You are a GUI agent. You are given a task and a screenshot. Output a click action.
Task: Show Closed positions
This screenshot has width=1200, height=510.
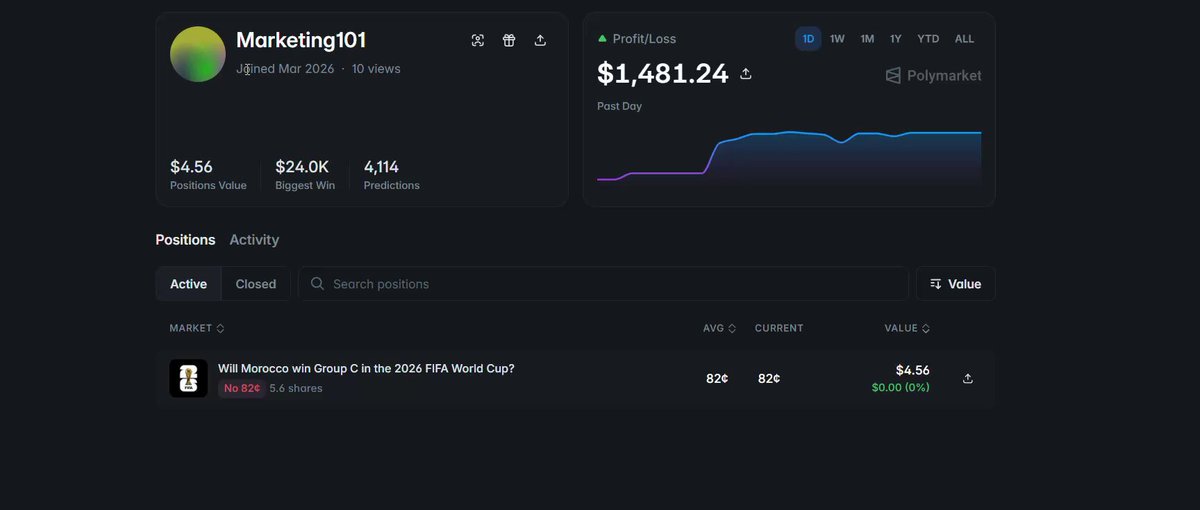click(256, 284)
